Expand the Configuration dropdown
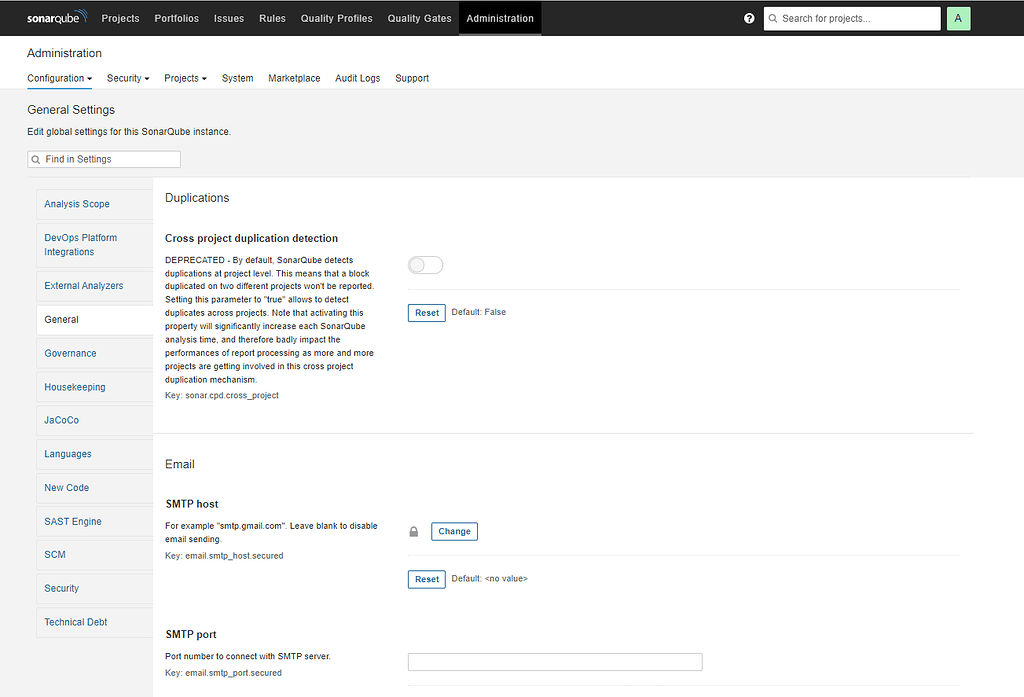Viewport: 1024px width, 697px height. pos(59,78)
